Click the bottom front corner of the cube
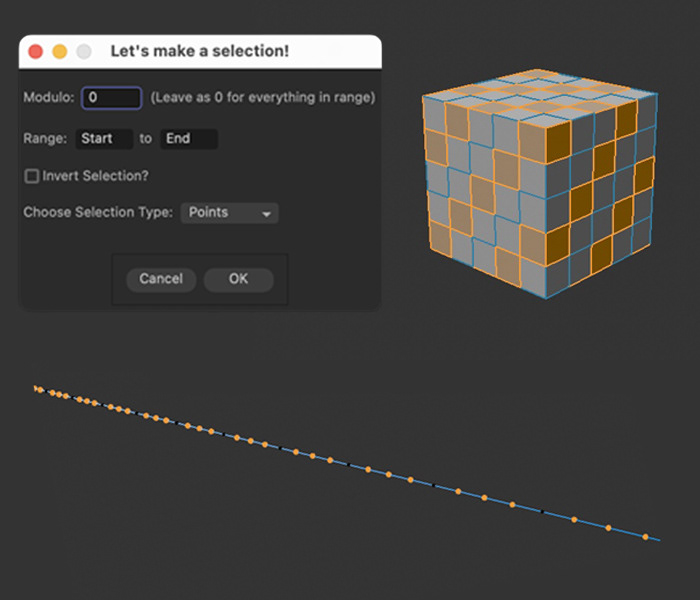The width and height of the screenshot is (700, 600). [x=546, y=297]
